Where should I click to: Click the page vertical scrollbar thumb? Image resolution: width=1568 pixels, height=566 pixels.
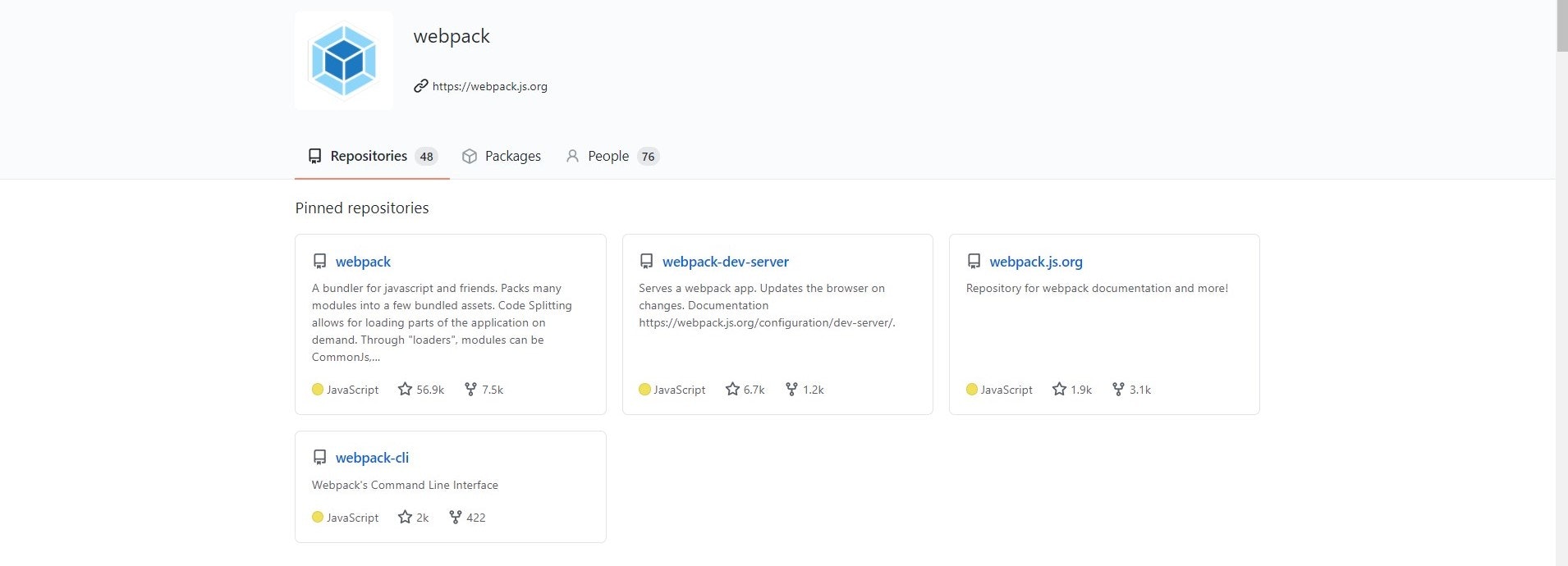(x=1561, y=26)
